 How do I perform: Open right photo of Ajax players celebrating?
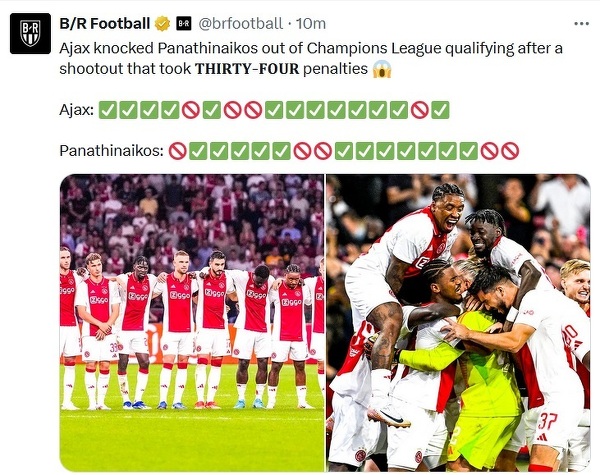pyautogui.click(x=458, y=323)
